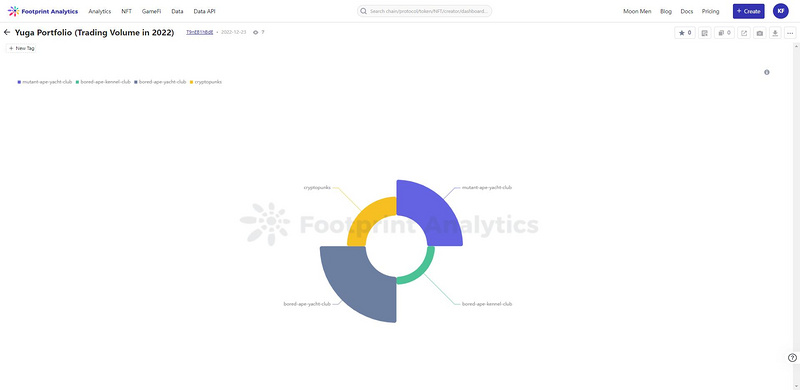
Task: Open the Data API menu
Action: [205, 11]
